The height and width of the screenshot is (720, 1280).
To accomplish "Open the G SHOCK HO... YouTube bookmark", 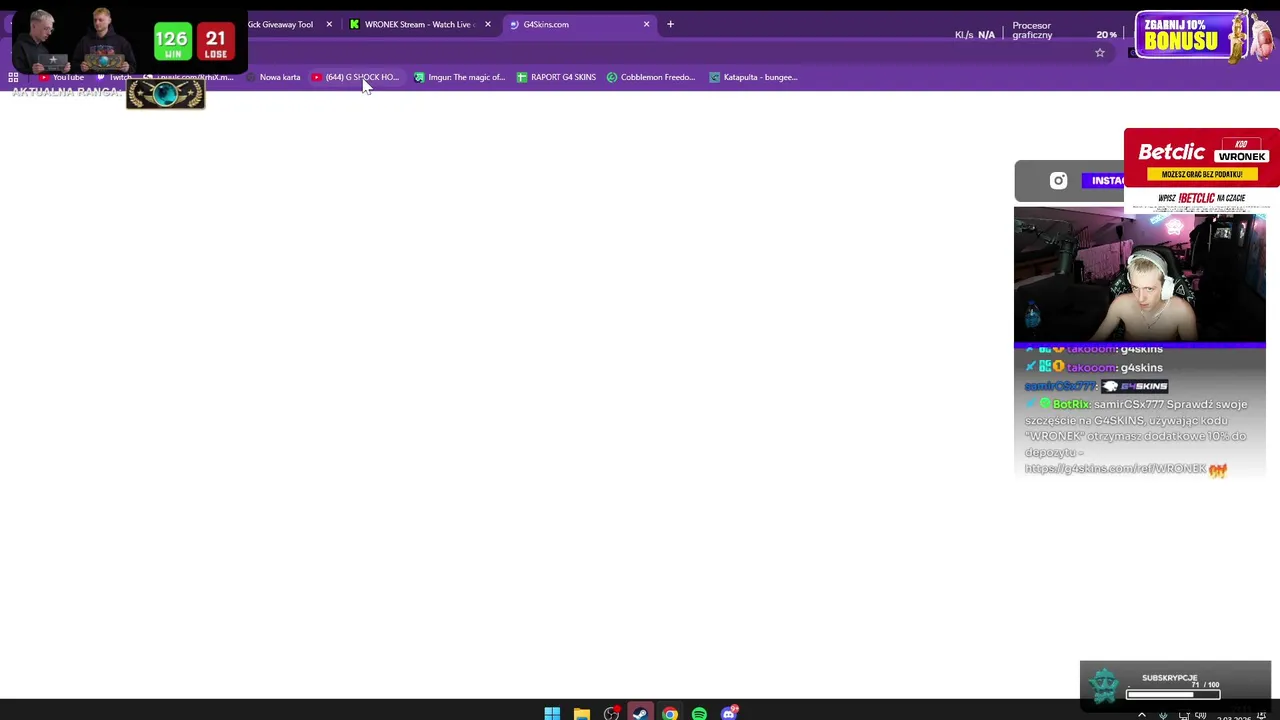I will (x=355, y=77).
